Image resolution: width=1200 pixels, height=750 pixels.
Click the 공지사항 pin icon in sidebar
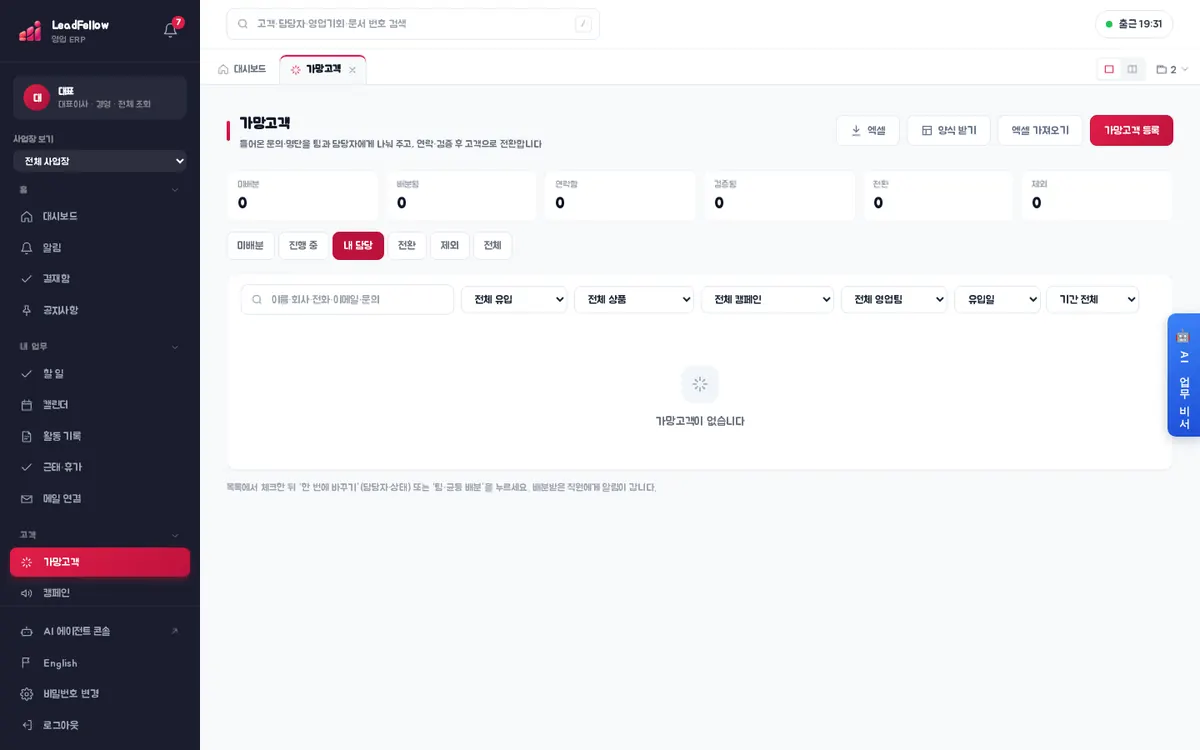tap(27, 310)
